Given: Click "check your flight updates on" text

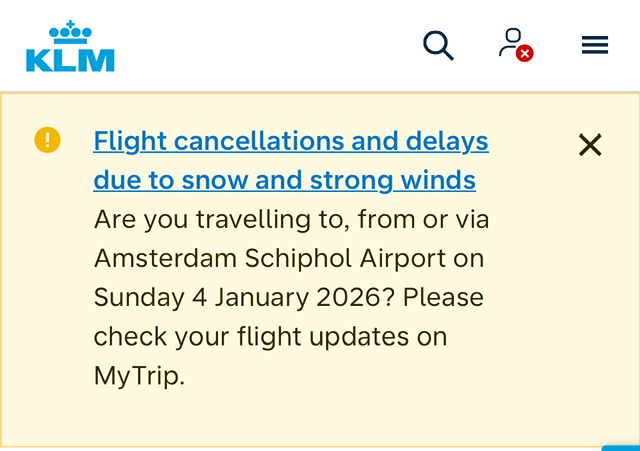Looking at the screenshot, I should tap(270, 337).
